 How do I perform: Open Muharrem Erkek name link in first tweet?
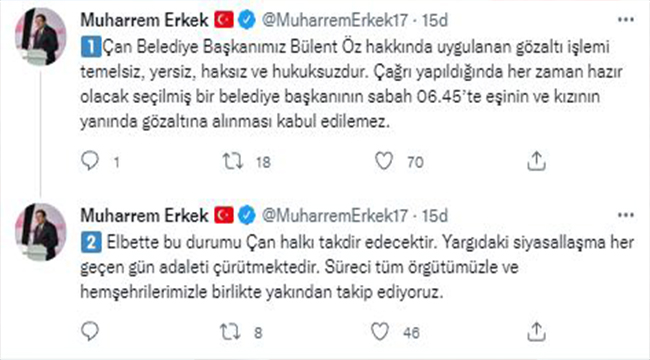tap(144, 20)
